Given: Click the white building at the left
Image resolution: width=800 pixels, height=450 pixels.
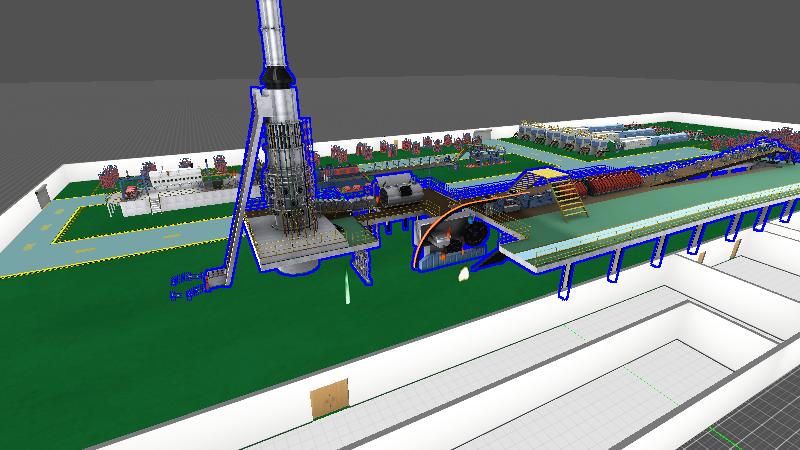Looking at the screenshot, I should coord(180,183).
